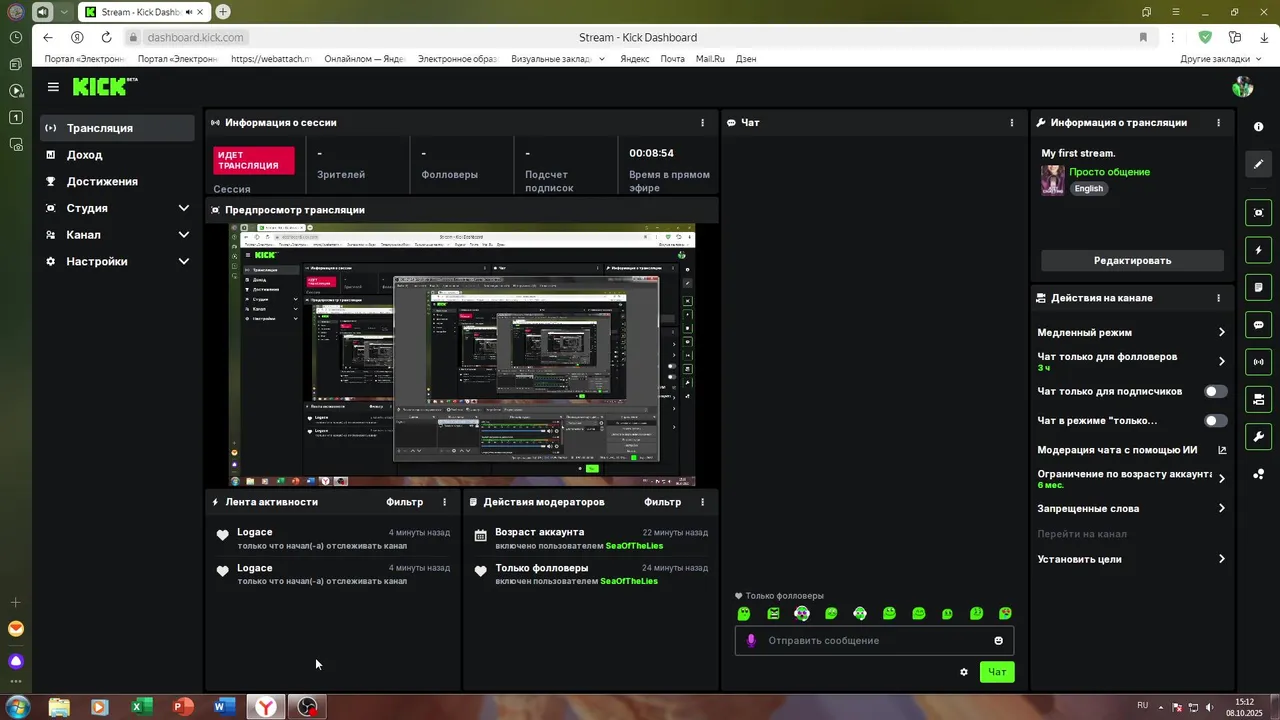Select Достижения in sidebar
The width and height of the screenshot is (1280, 720).
tap(118, 181)
